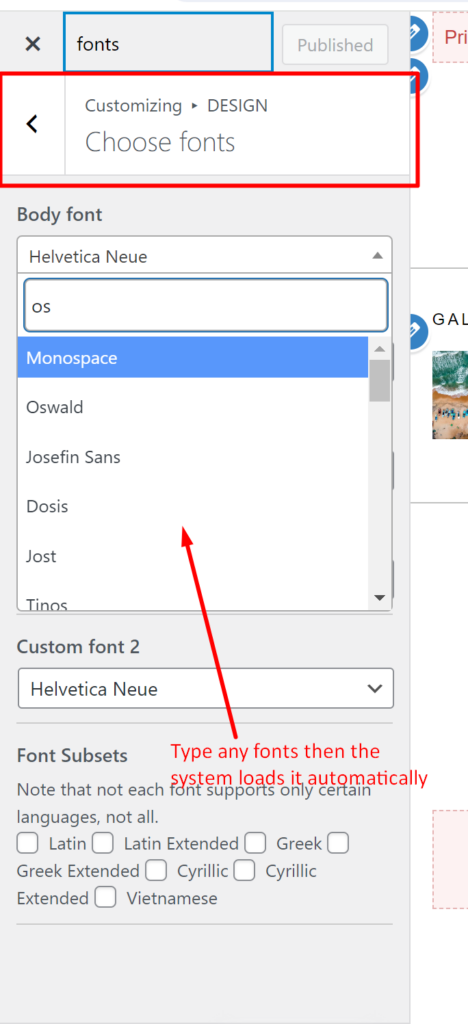The image size is (468, 1024).
Task: Click the font search field containing os
Action: (206, 306)
